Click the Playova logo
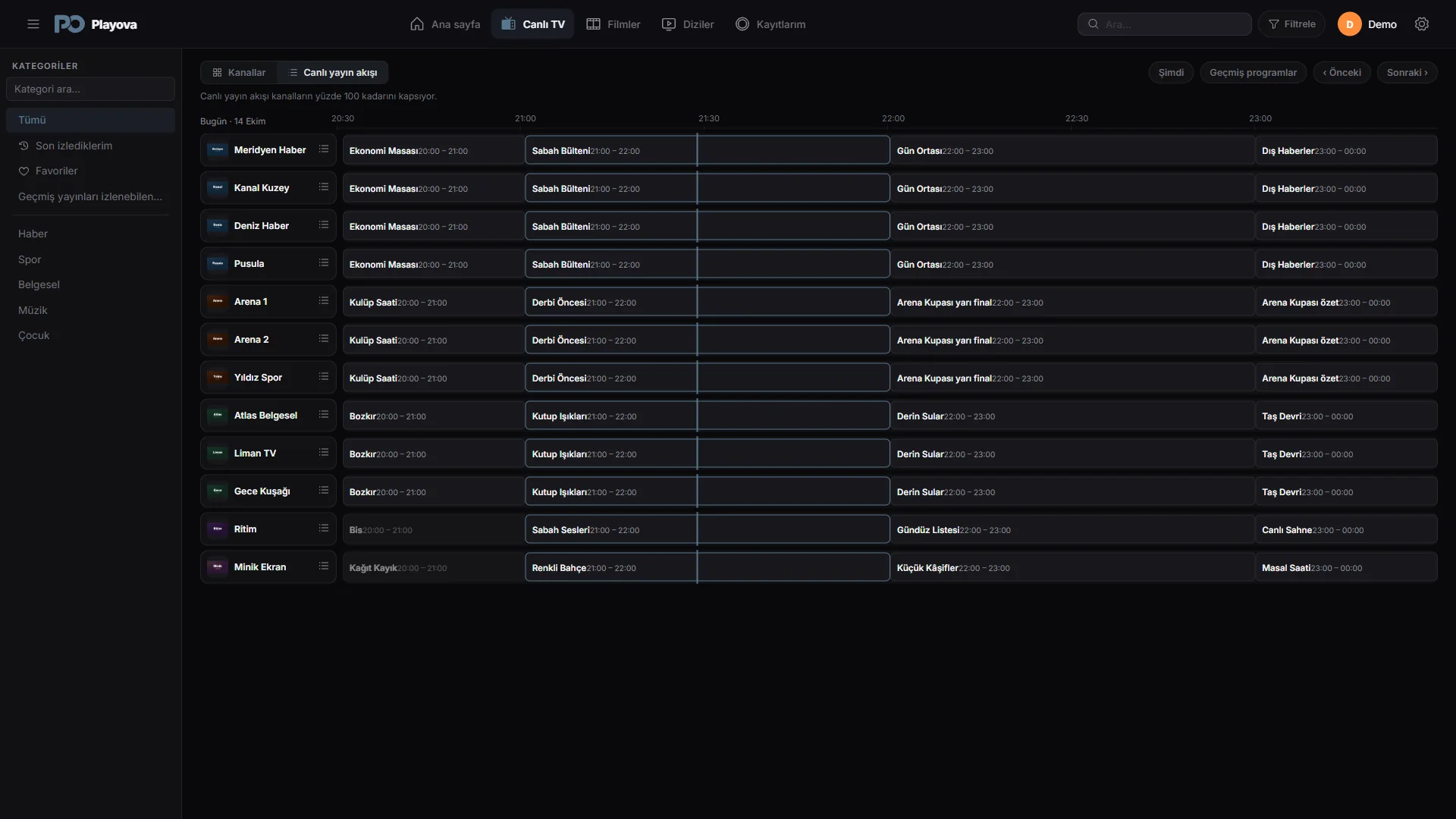The image size is (1456, 819). coord(96,24)
